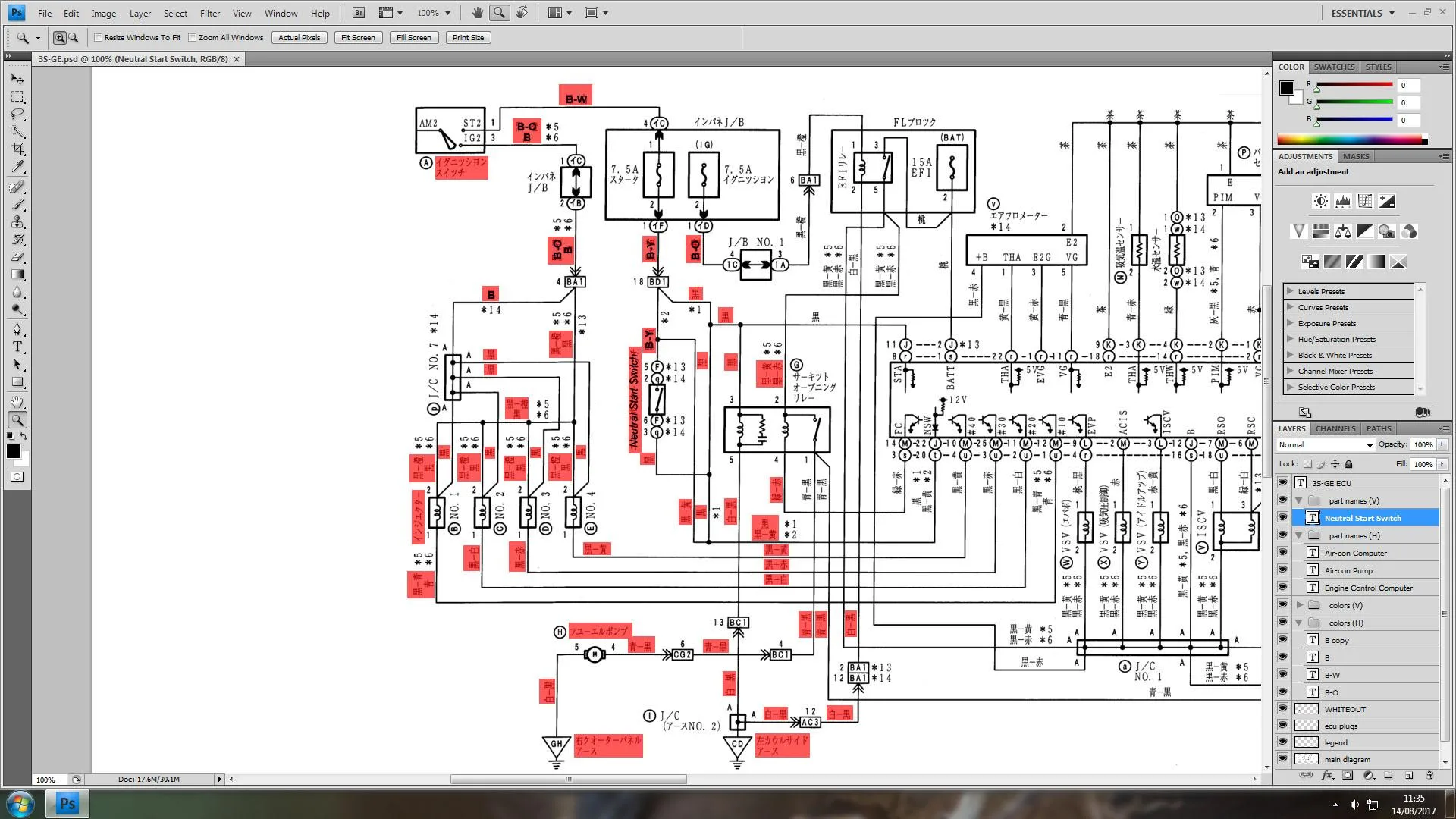This screenshot has height=819, width=1456.
Task: Open the layer blend mode dropdown
Action: coord(1326,445)
